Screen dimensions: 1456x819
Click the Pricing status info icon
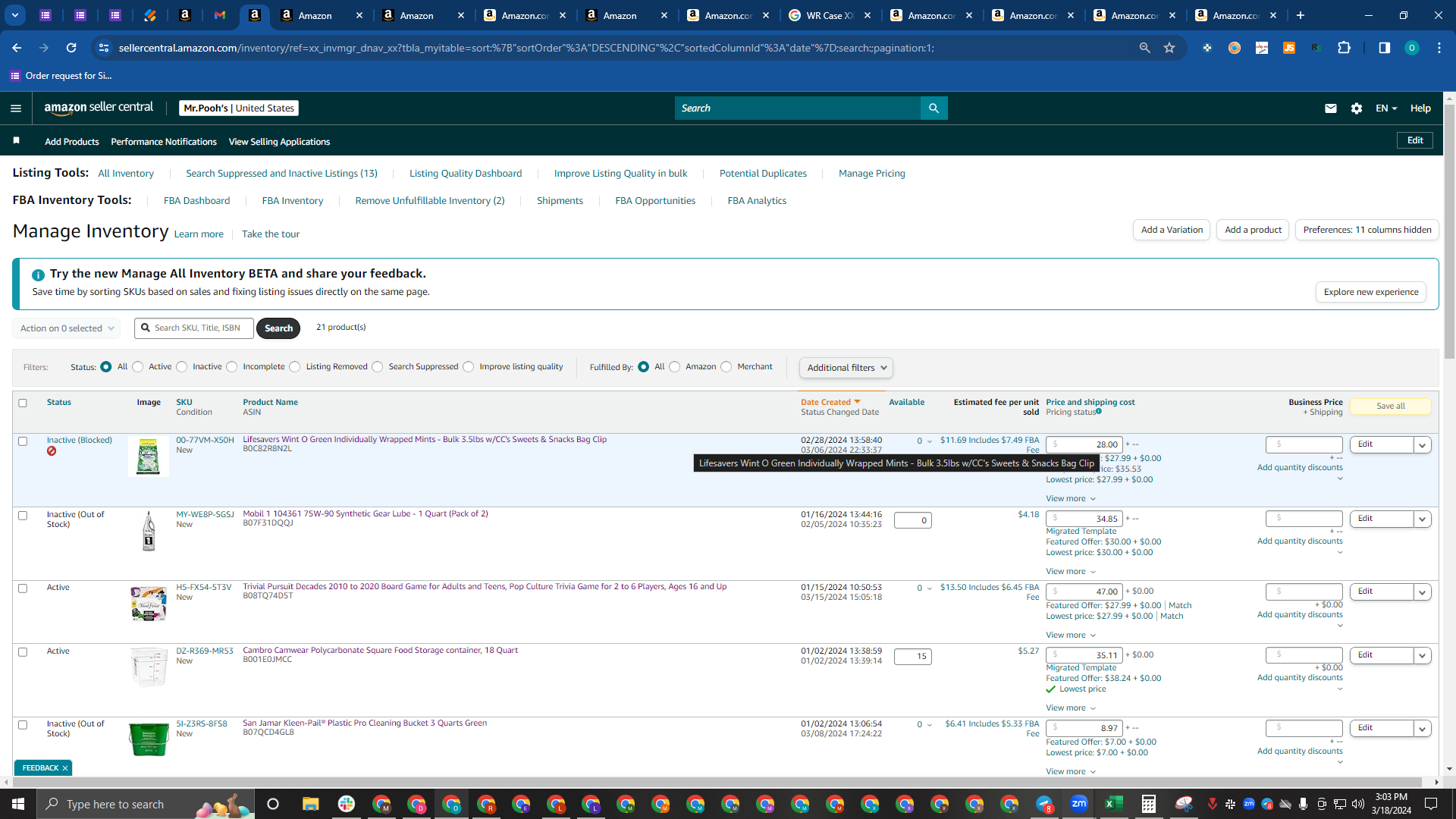coord(1099,412)
